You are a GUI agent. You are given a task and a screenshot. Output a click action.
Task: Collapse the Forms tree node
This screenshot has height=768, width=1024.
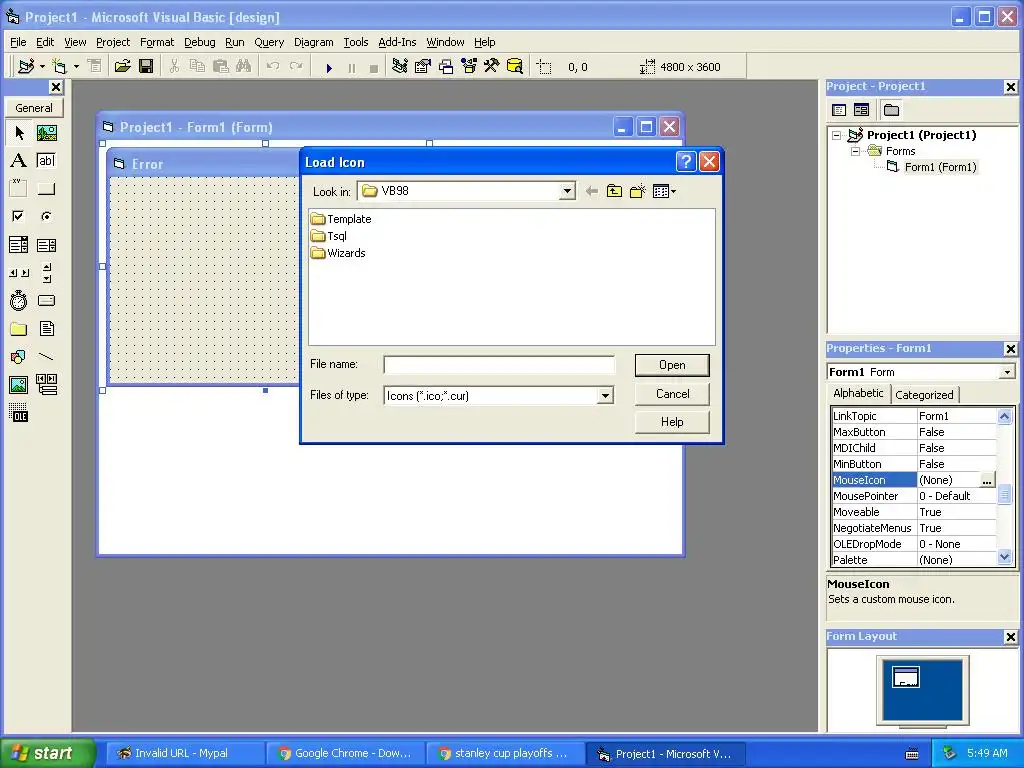855,151
